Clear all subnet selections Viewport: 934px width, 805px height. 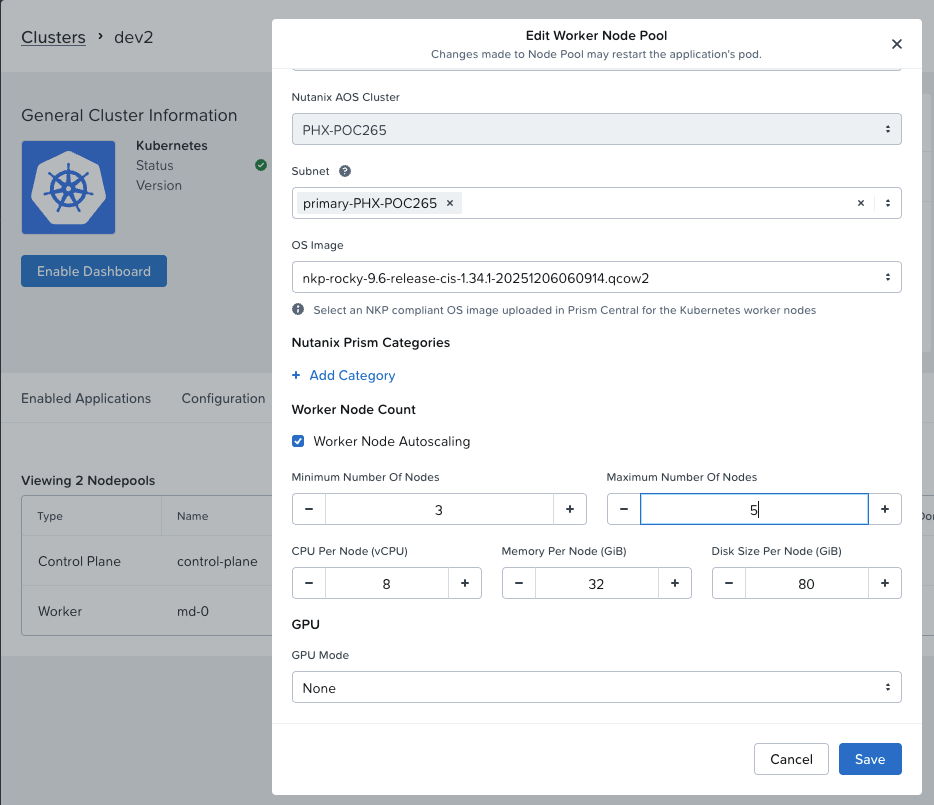pos(860,203)
